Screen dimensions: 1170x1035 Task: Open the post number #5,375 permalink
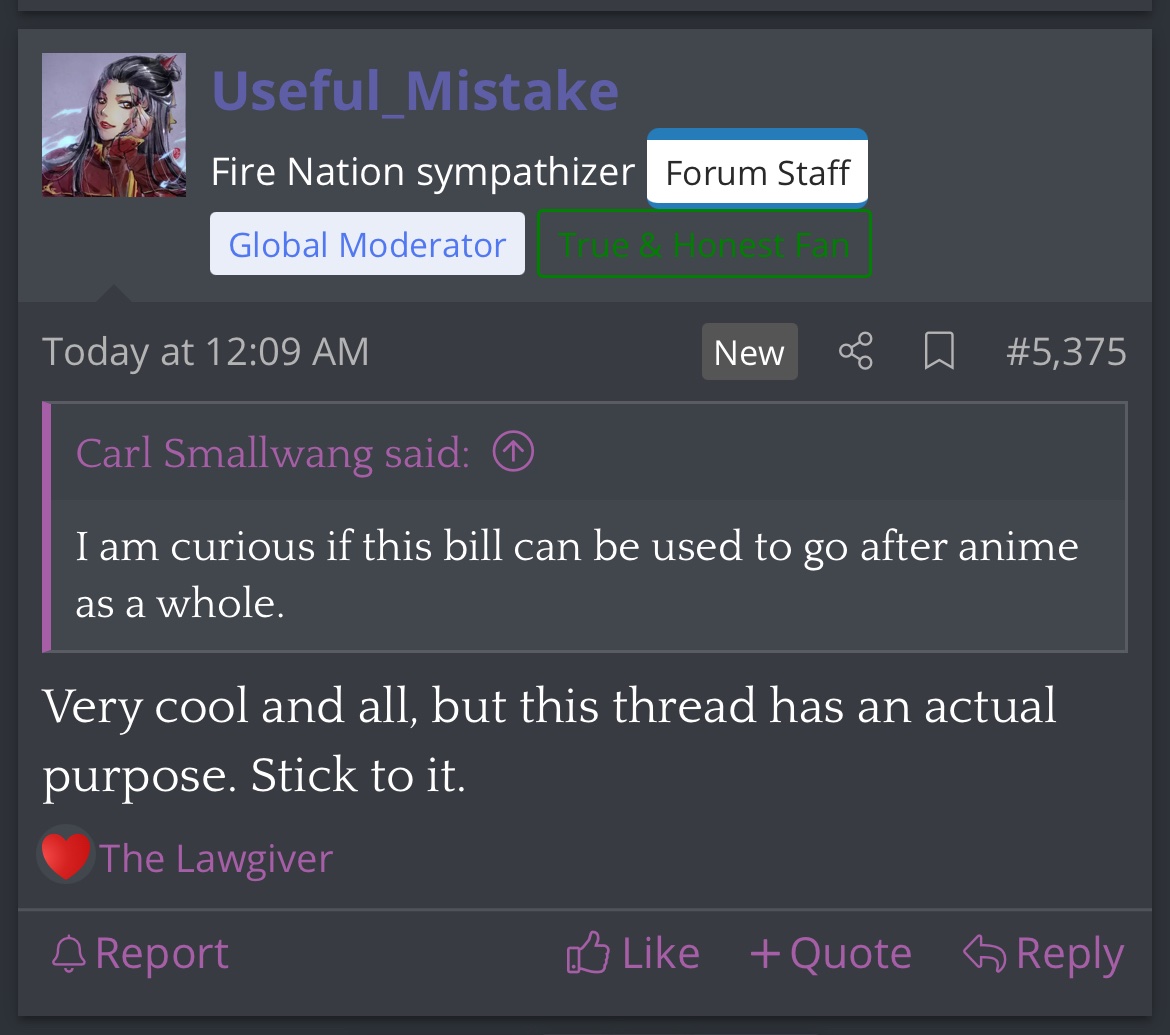coord(1066,352)
